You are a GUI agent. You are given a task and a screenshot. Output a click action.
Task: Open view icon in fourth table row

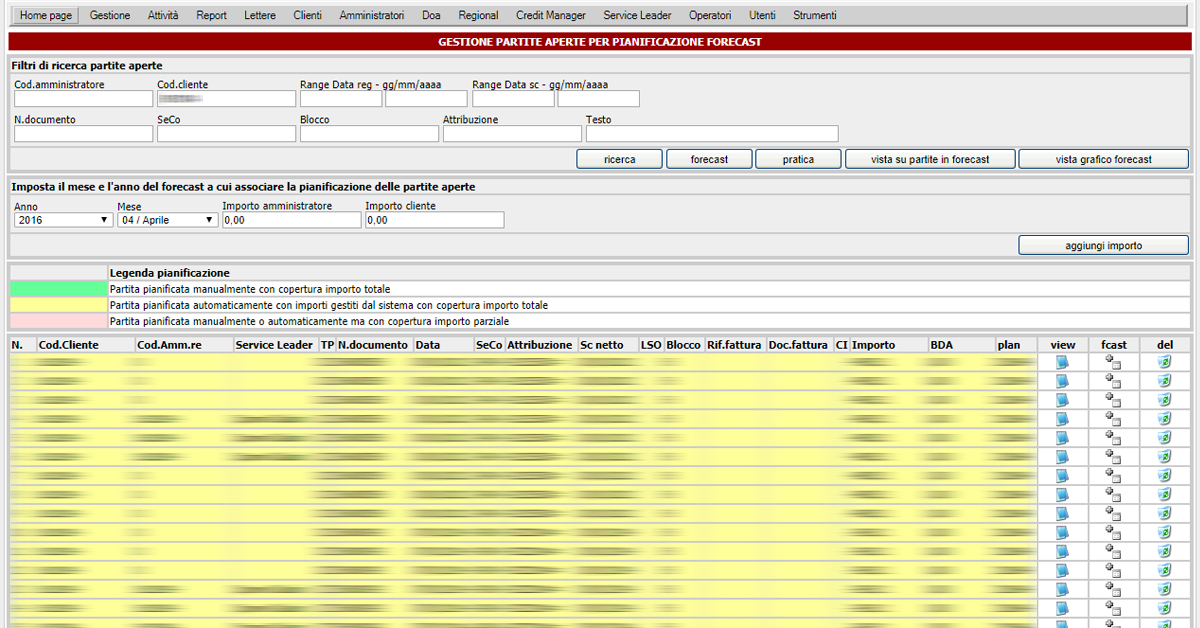click(1063, 419)
